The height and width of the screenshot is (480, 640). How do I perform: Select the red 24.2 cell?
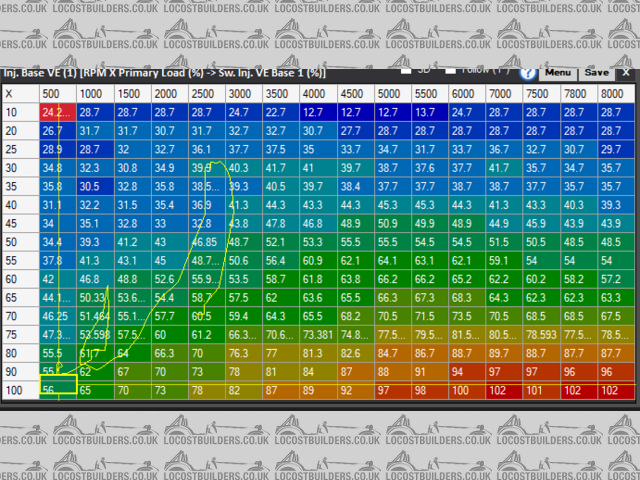tap(57, 113)
